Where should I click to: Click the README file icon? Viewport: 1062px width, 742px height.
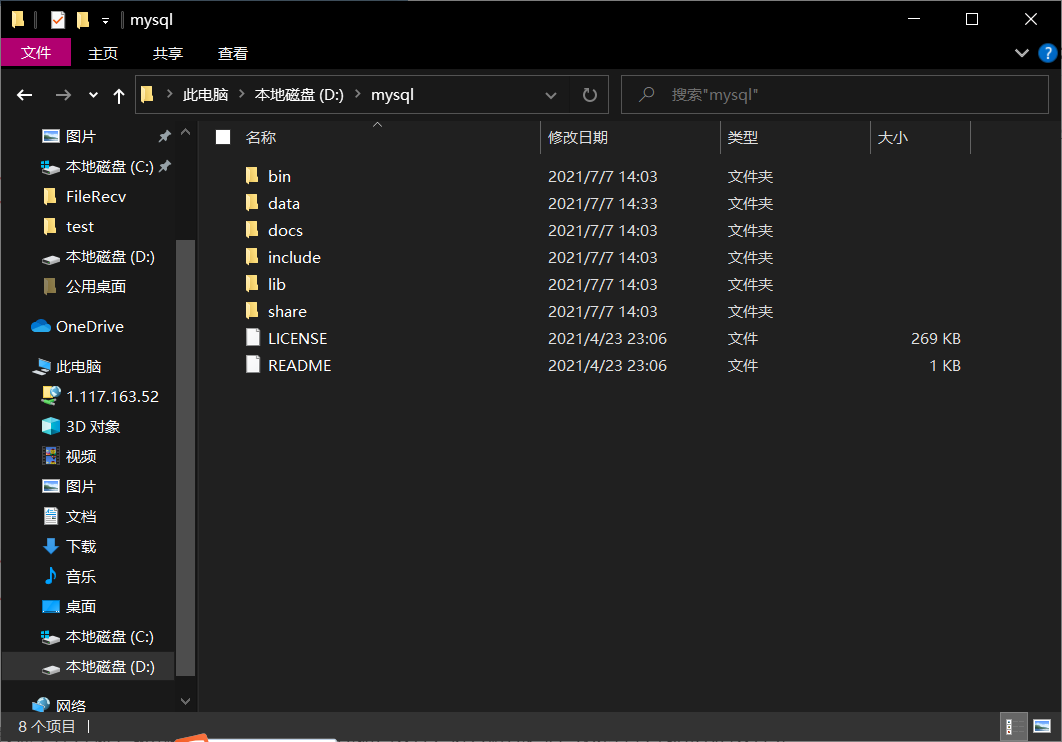coord(253,365)
